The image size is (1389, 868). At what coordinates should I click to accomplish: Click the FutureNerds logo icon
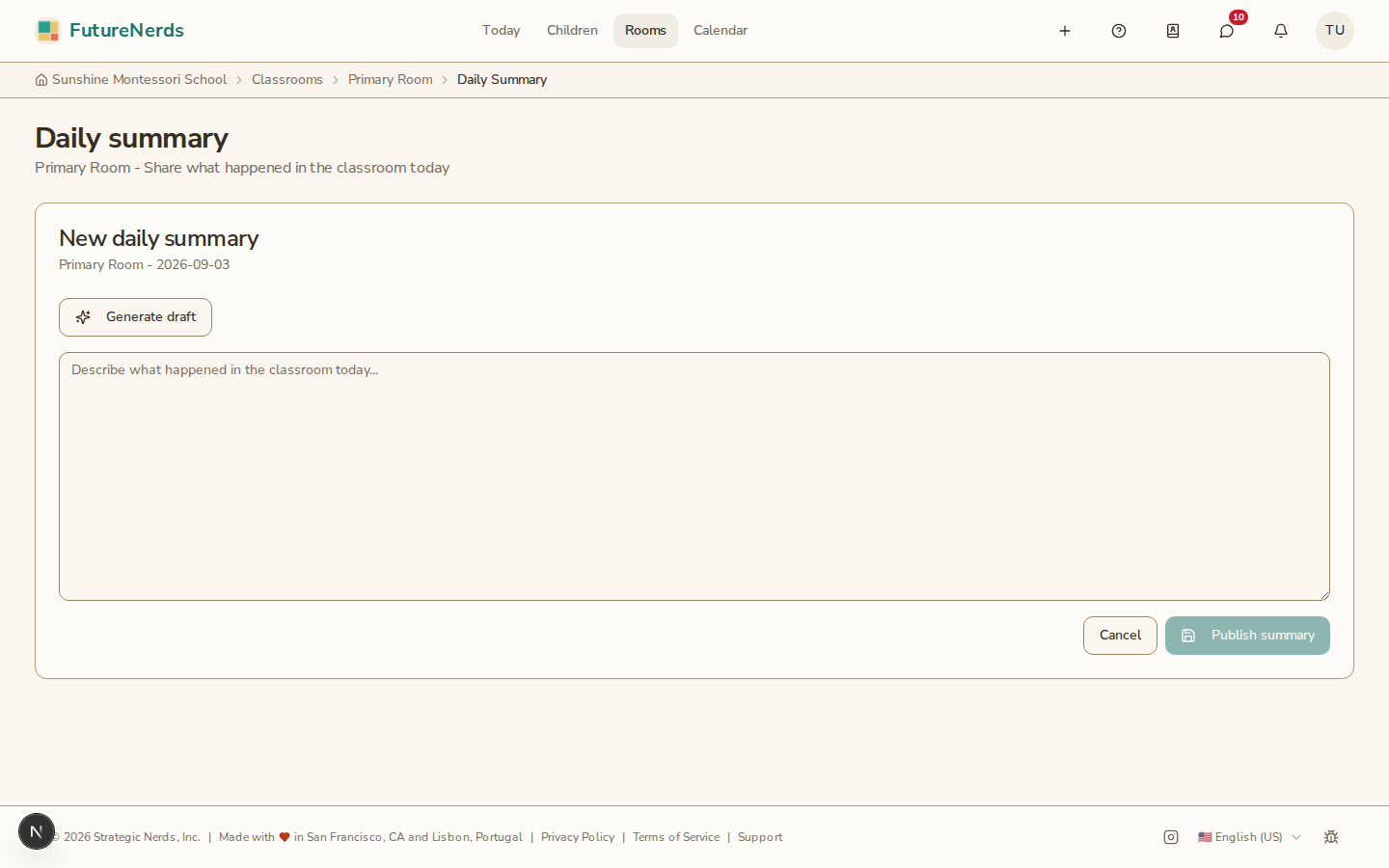(x=47, y=31)
